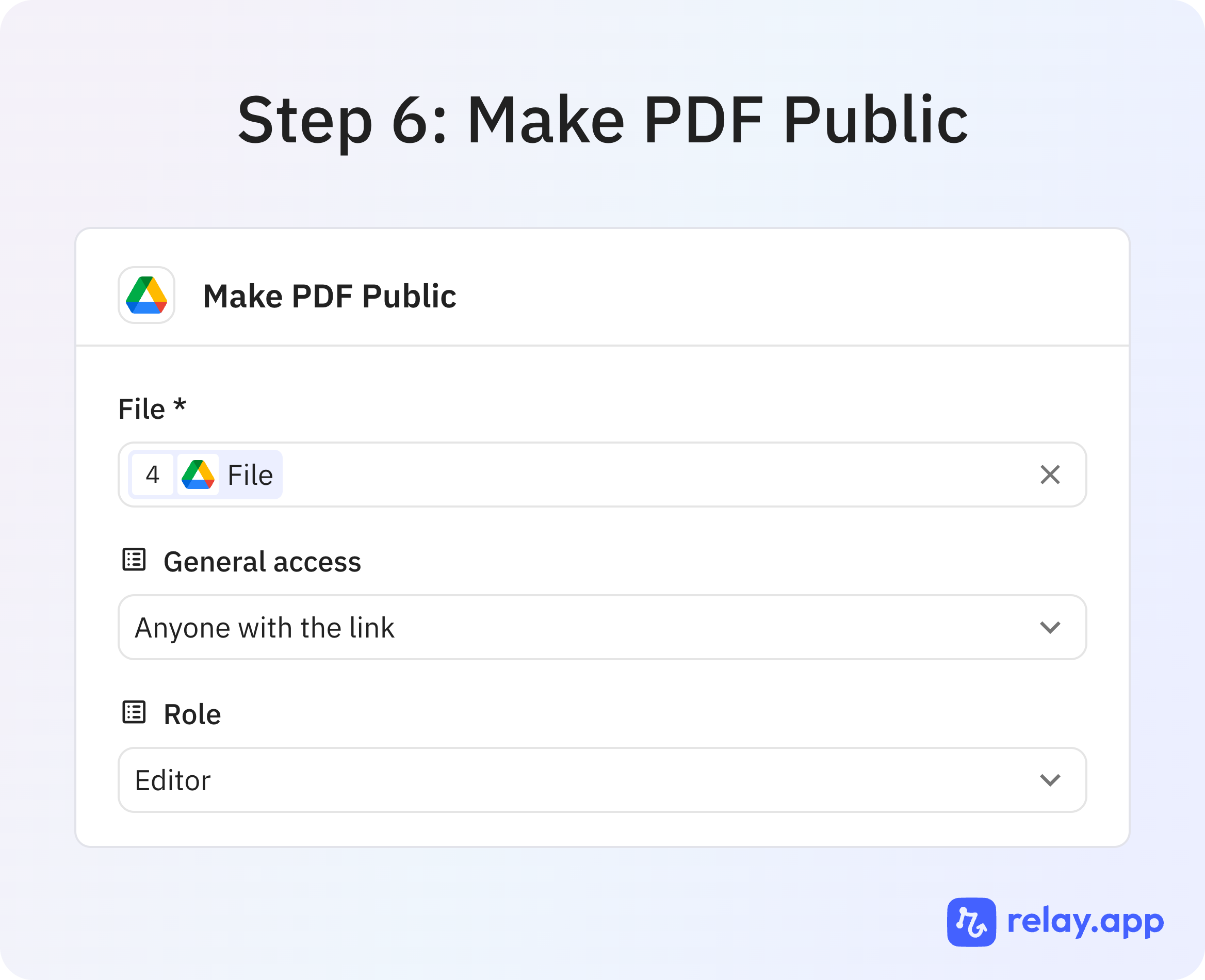Viewport: 1205px width, 980px height.
Task: Click the 'Make PDF Public' card title
Action: 329,296
